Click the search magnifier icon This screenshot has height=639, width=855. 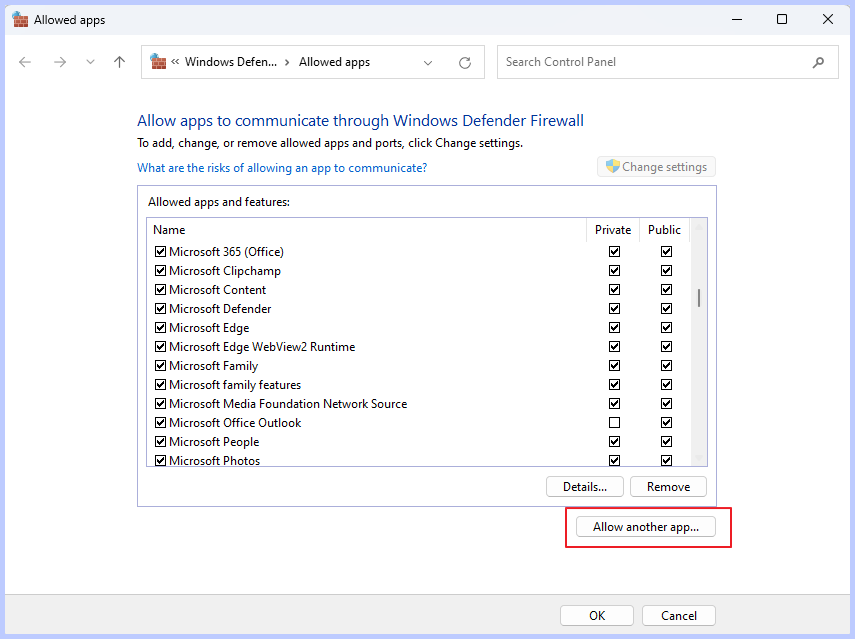818,63
